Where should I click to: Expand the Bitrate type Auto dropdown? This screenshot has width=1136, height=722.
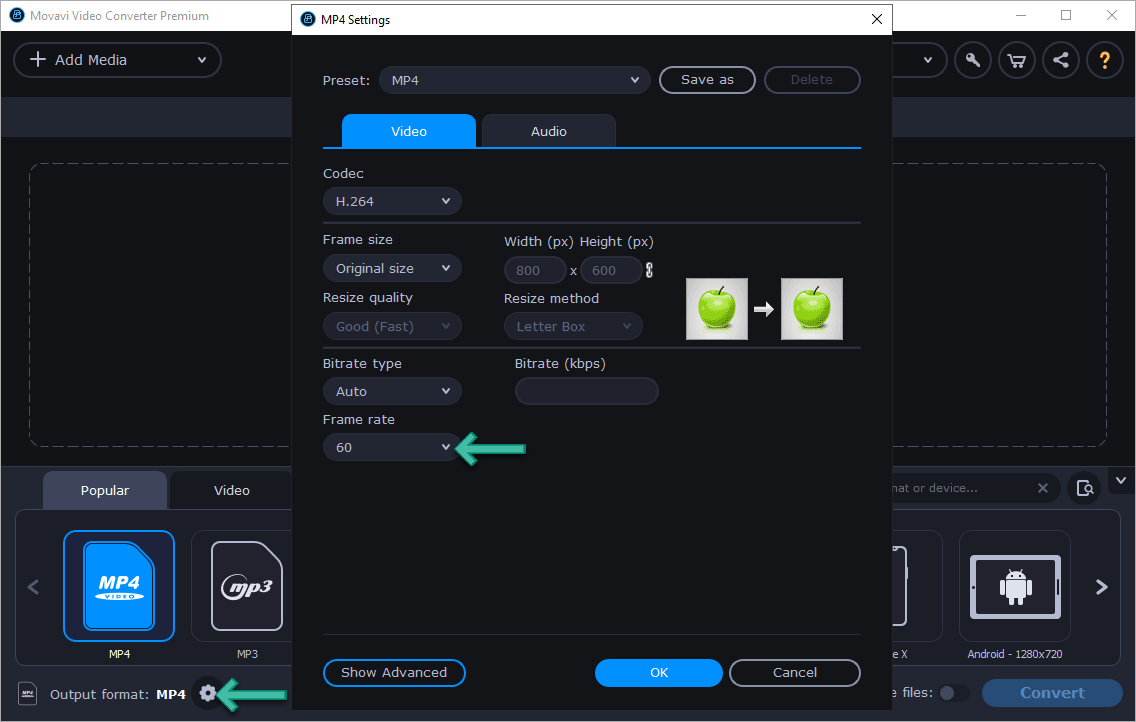tap(392, 392)
